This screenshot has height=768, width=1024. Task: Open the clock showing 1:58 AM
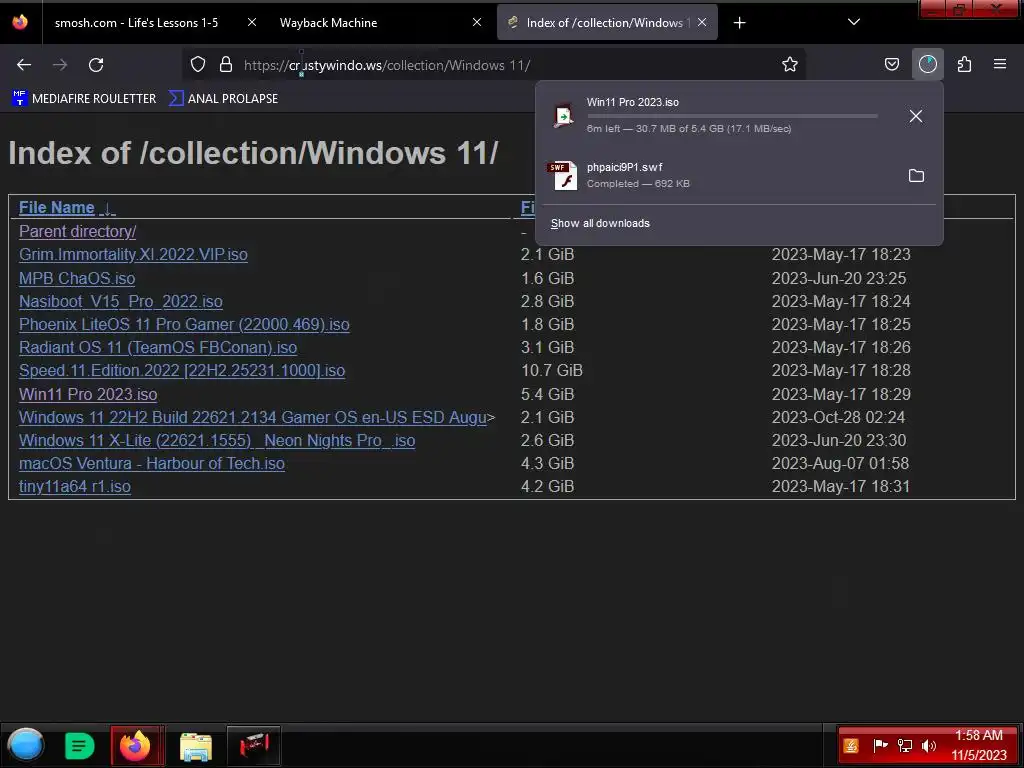pos(978,745)
